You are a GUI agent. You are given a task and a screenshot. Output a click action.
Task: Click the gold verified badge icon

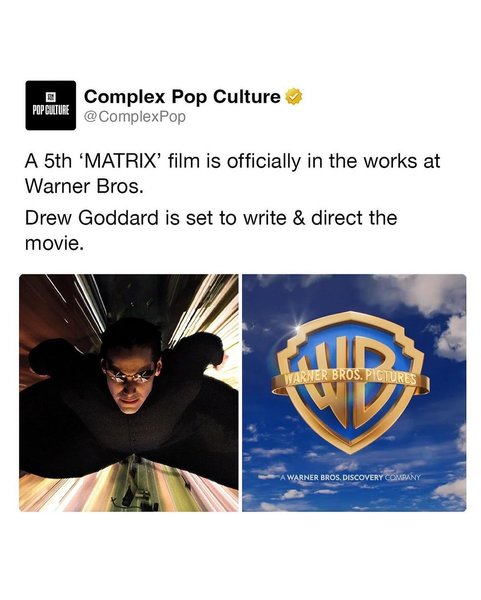tap(294, 97)
